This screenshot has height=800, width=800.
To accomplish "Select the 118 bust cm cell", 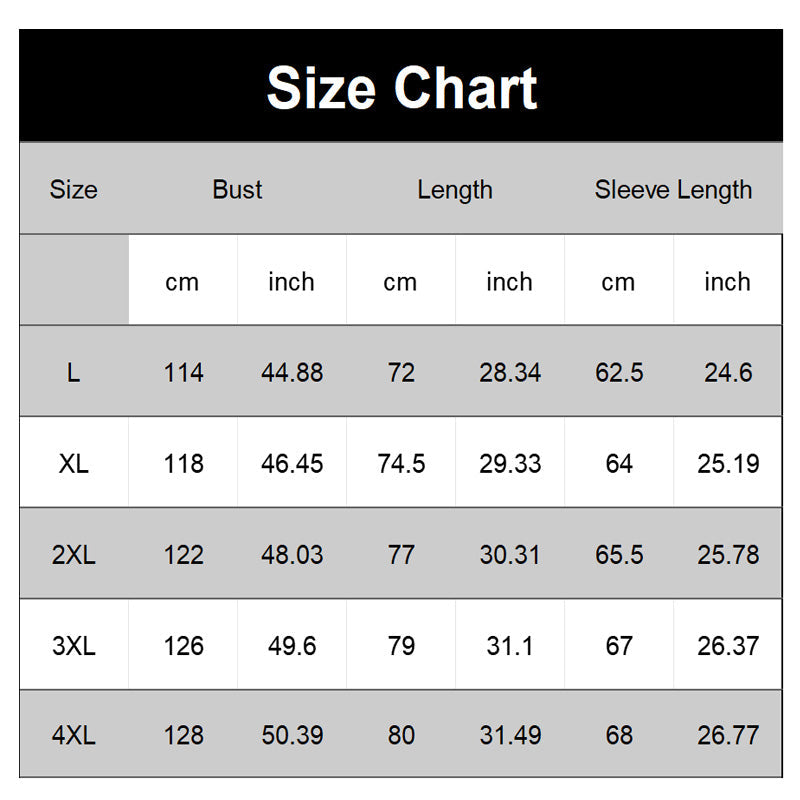I will tap(183, 464).
